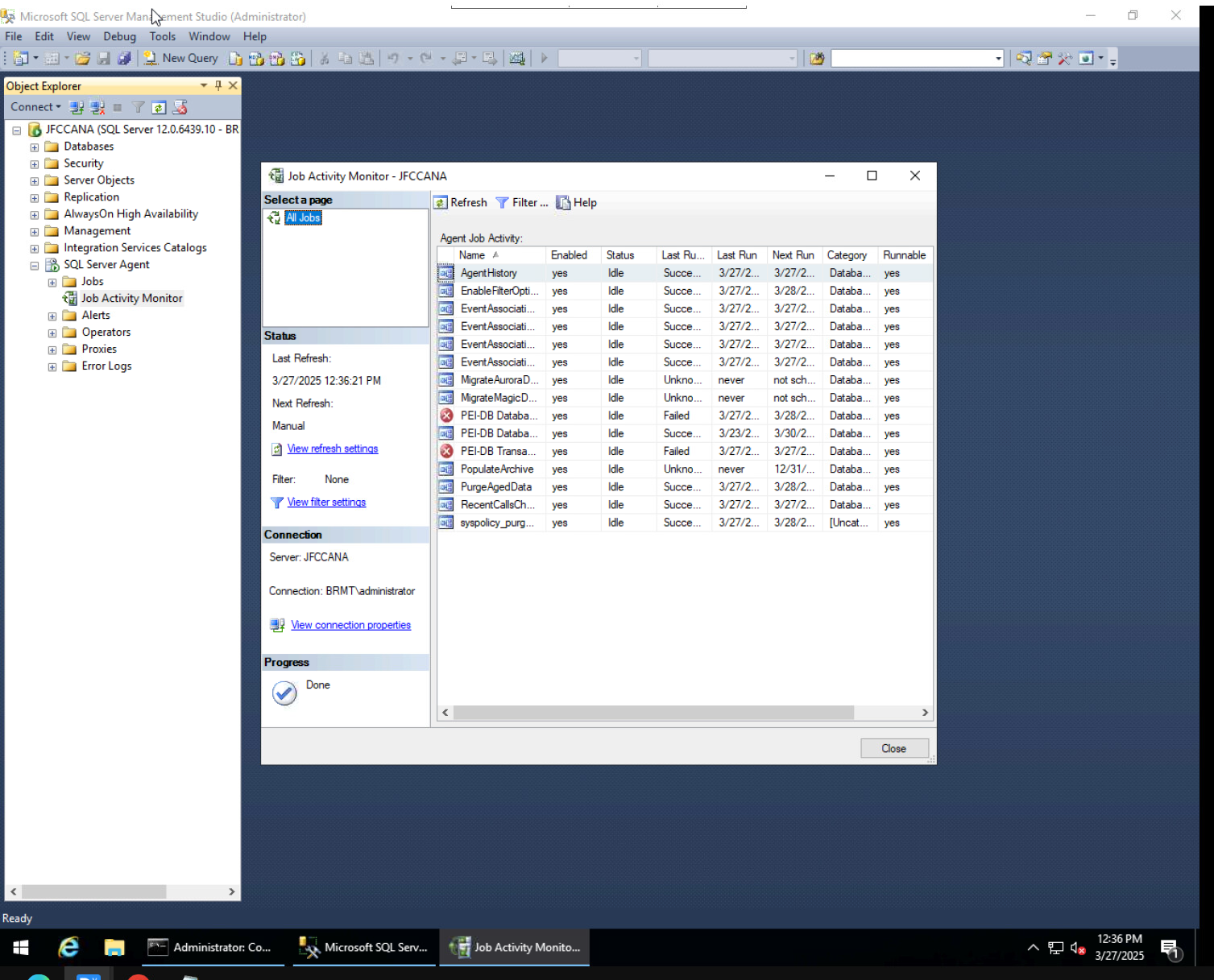Expand the Server Objects tree node

point(35,181)
